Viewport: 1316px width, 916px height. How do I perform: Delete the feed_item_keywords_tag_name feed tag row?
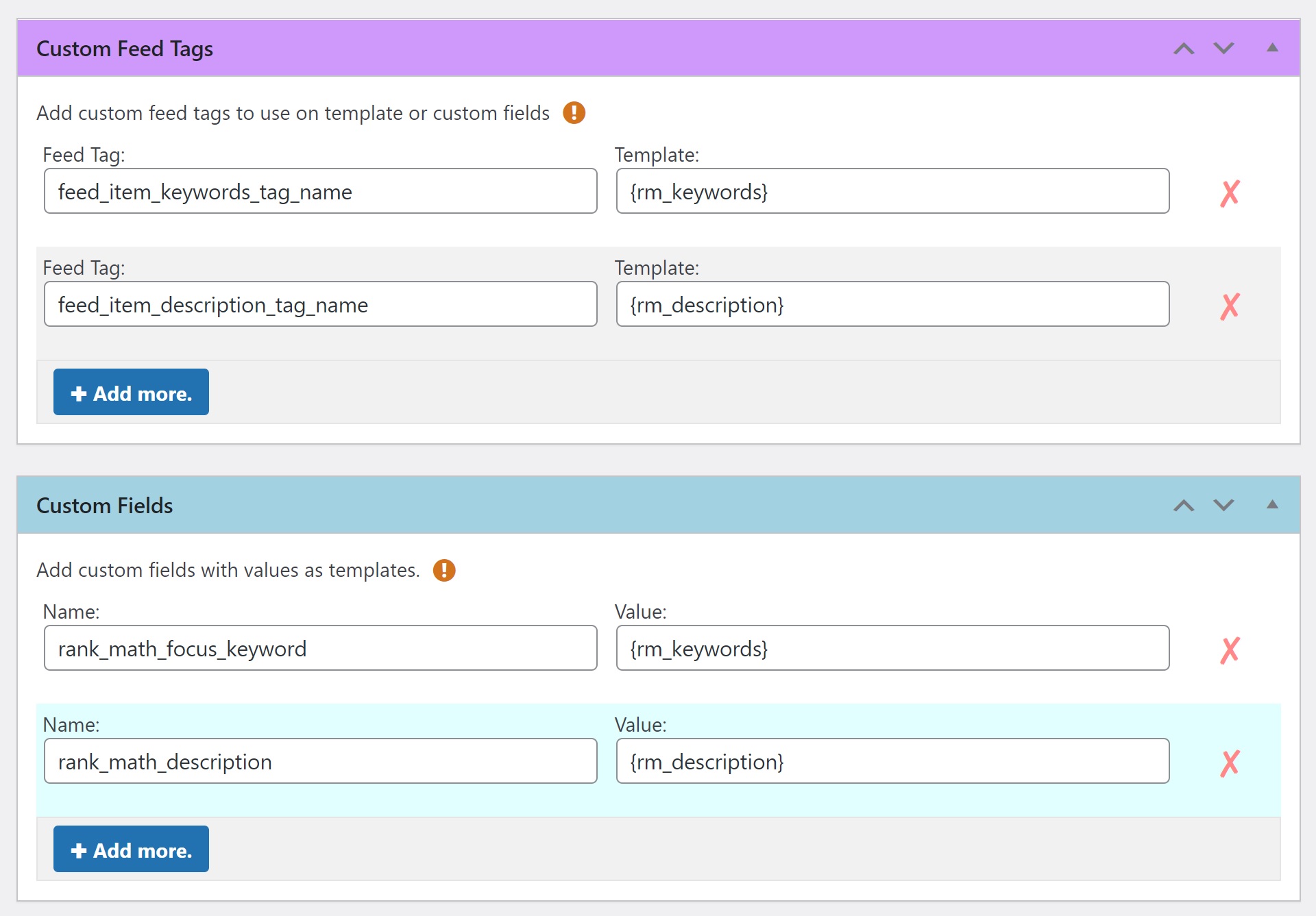coord(1230,193)
